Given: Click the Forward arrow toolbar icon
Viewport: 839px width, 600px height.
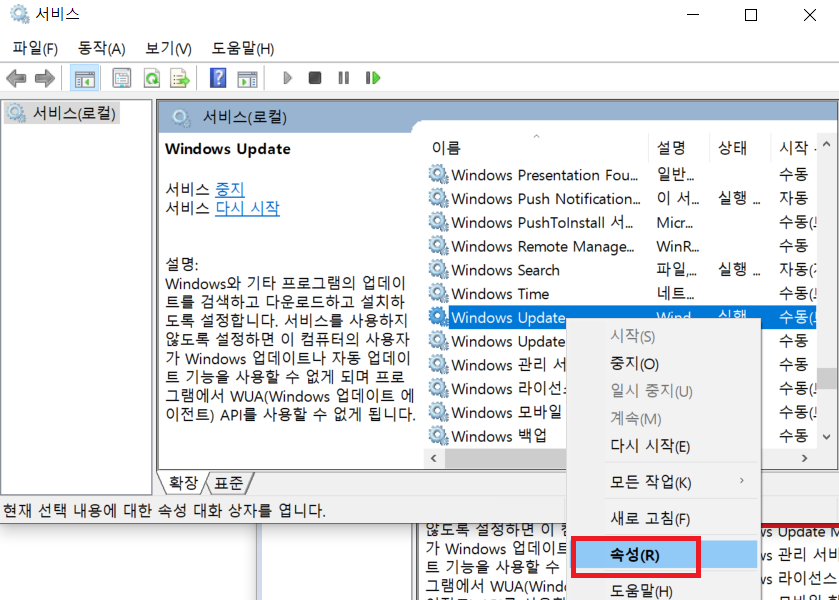Looking at the screenshot, I should 45,78.
